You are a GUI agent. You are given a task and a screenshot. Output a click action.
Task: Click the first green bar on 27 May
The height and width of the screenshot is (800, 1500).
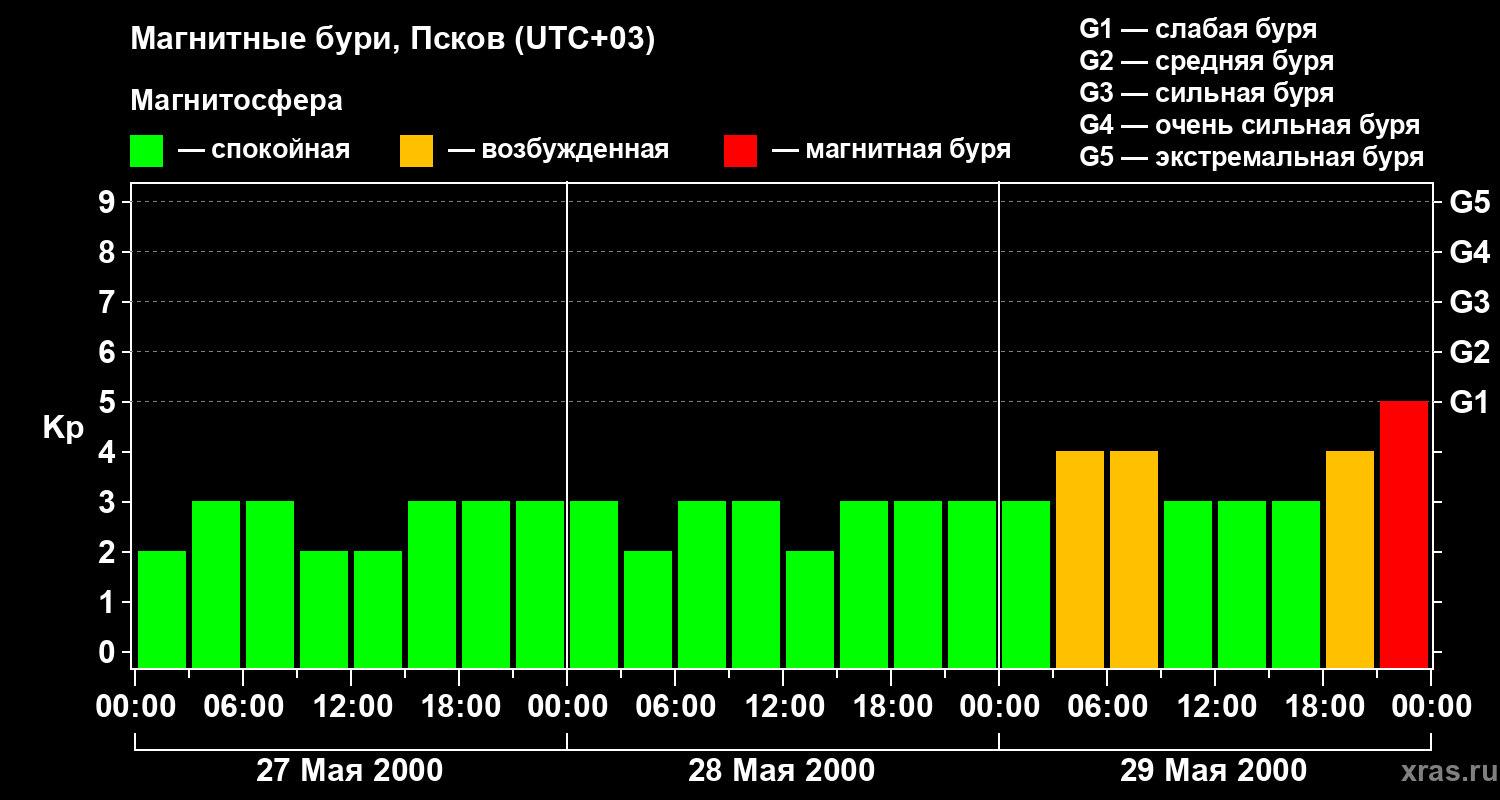162,609
